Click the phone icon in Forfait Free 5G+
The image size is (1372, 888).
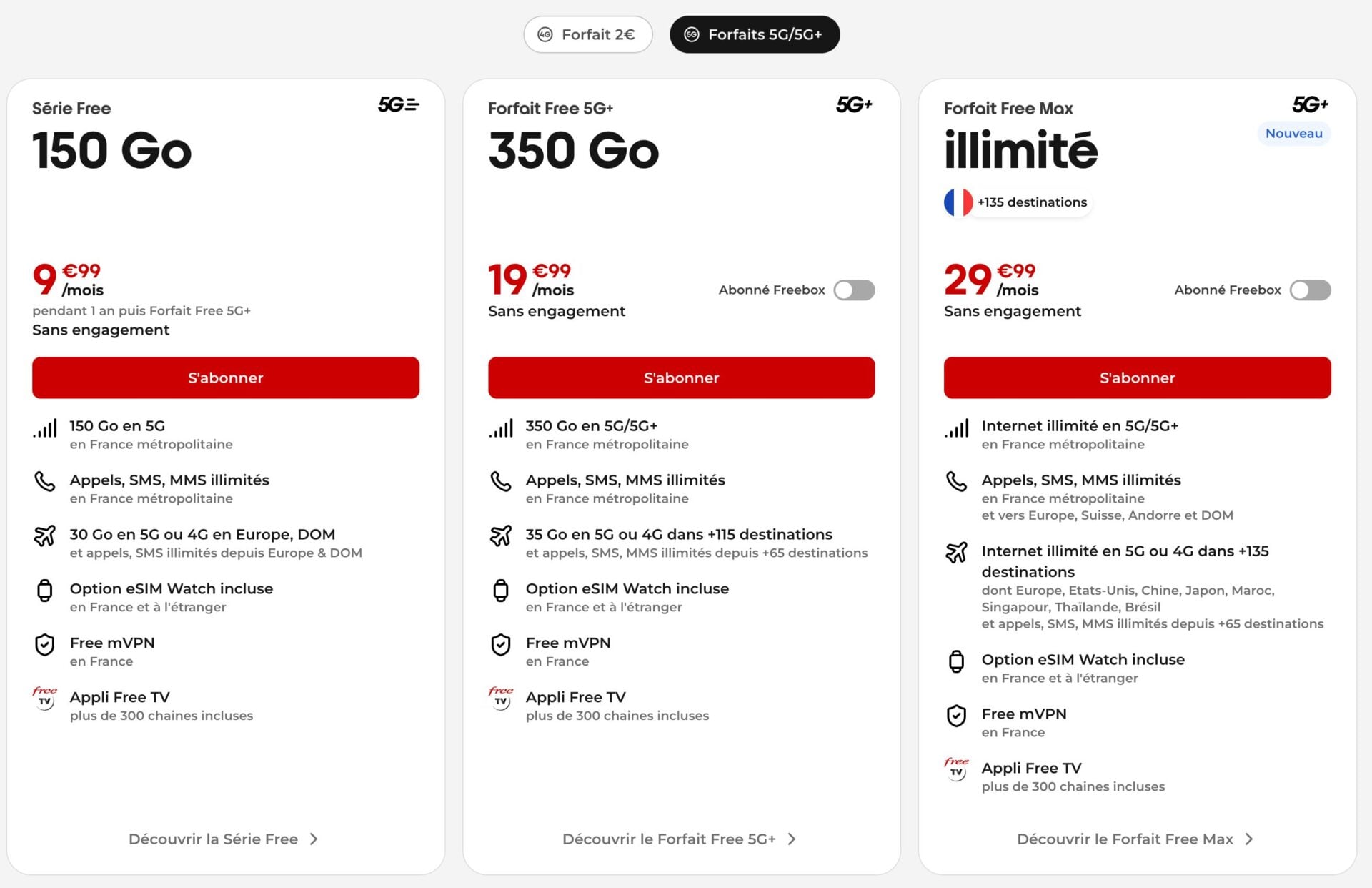coord(501,481)
